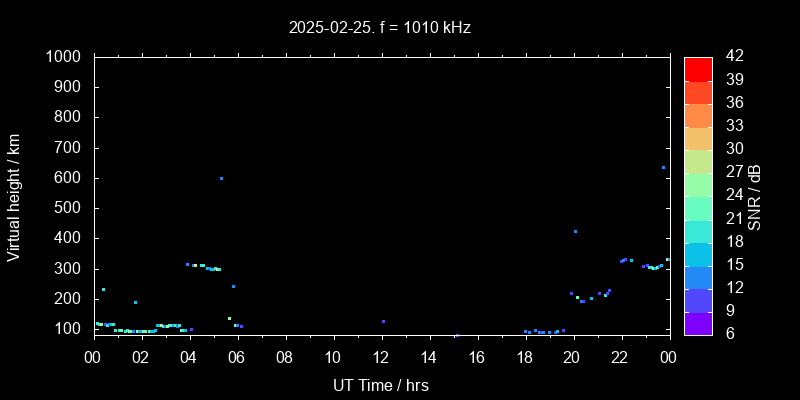
Task: Select the red-orange 36–39 dB colorbar swatch
Action: (698, 91)
